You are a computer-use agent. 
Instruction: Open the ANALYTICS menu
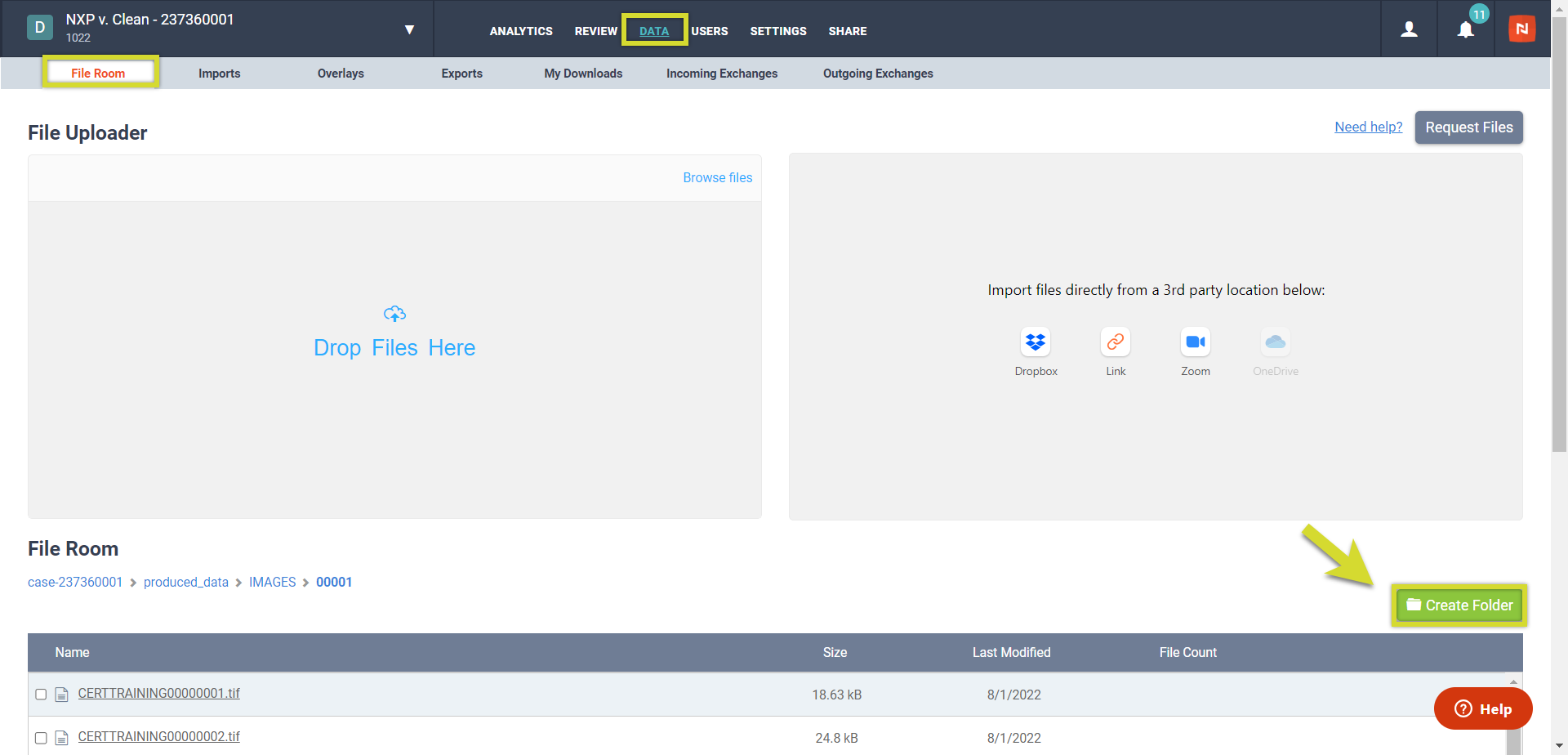tap(521, 31)
